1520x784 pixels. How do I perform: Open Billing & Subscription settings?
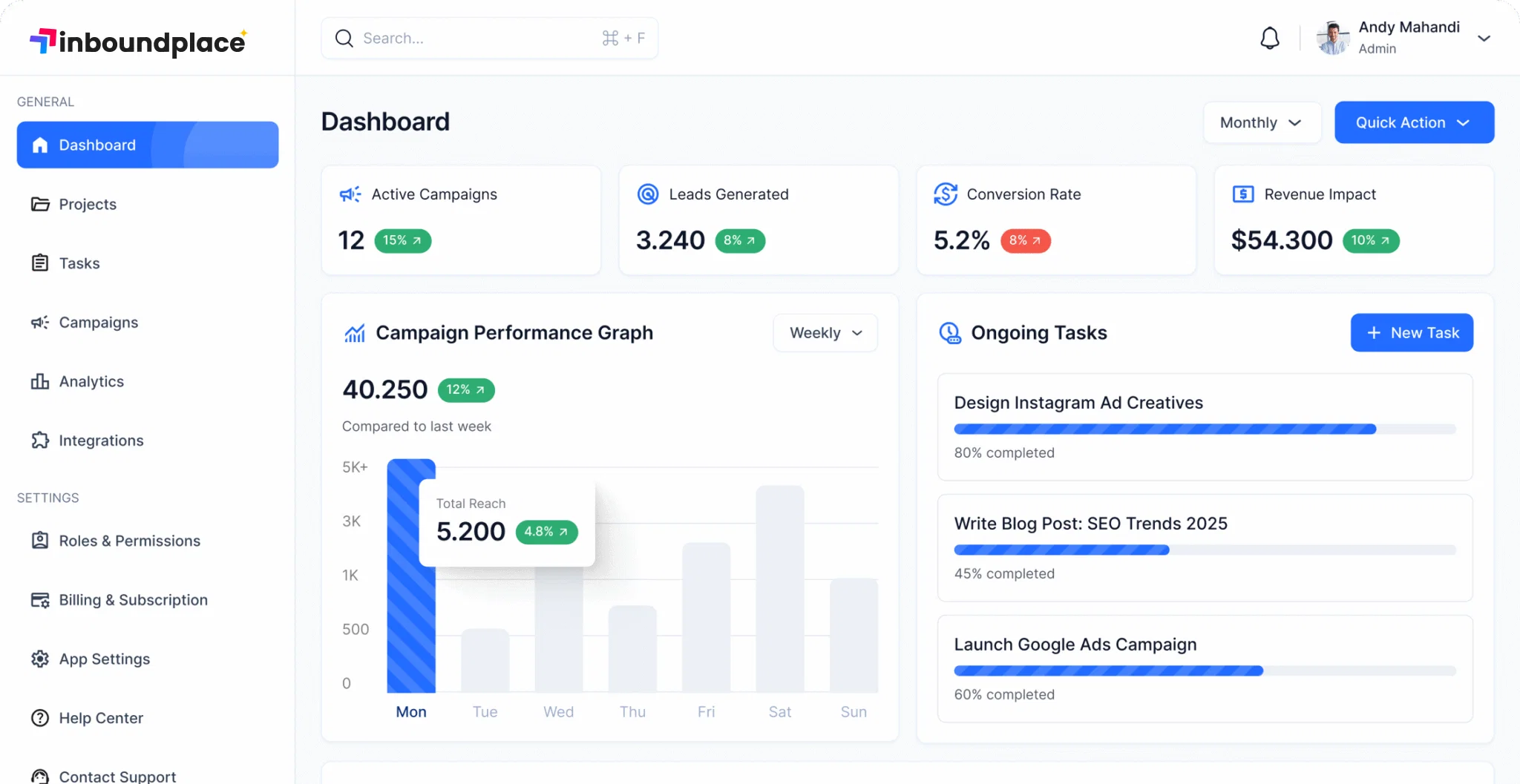pos(133,599)
